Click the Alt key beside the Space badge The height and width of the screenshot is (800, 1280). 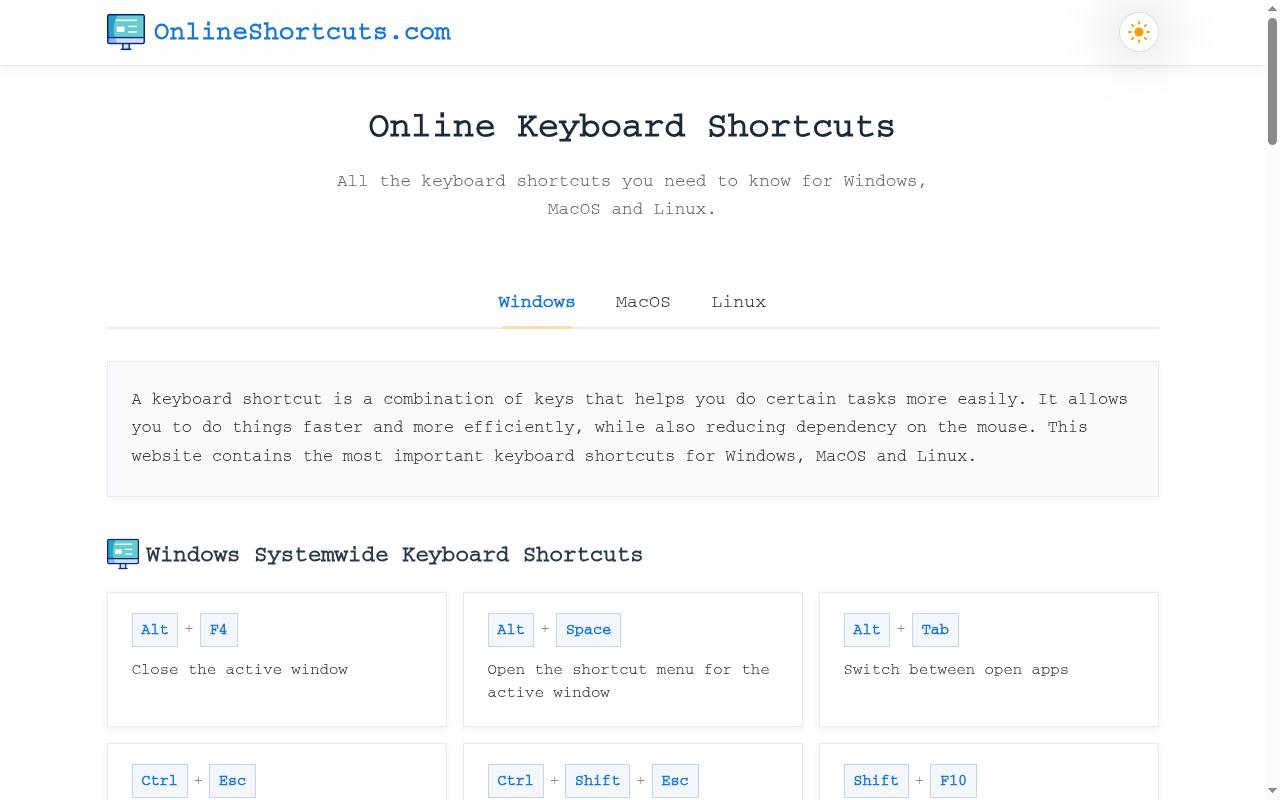pyautogui.click(x=511, y=630)
